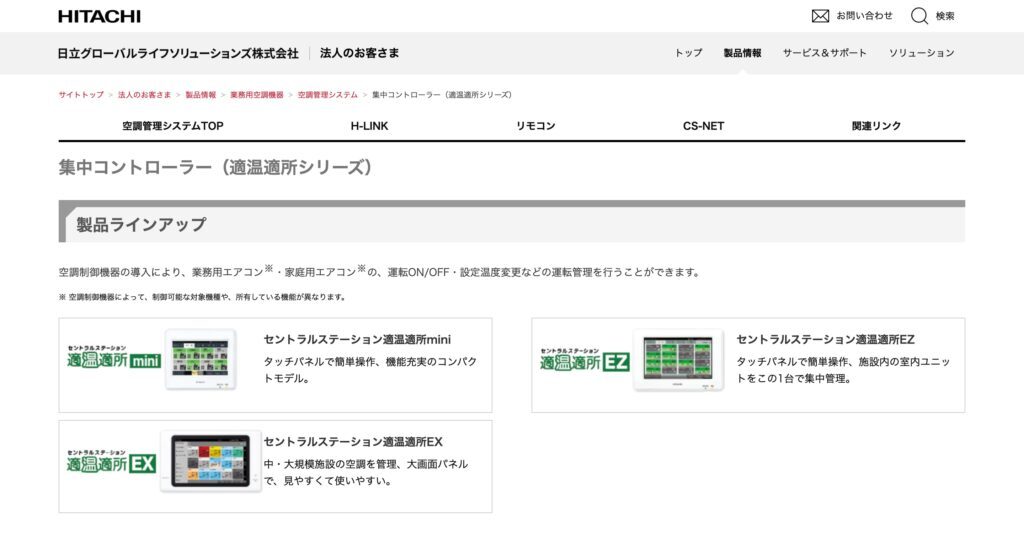Click the magnifying glass search icon

(x=919, y=16)
